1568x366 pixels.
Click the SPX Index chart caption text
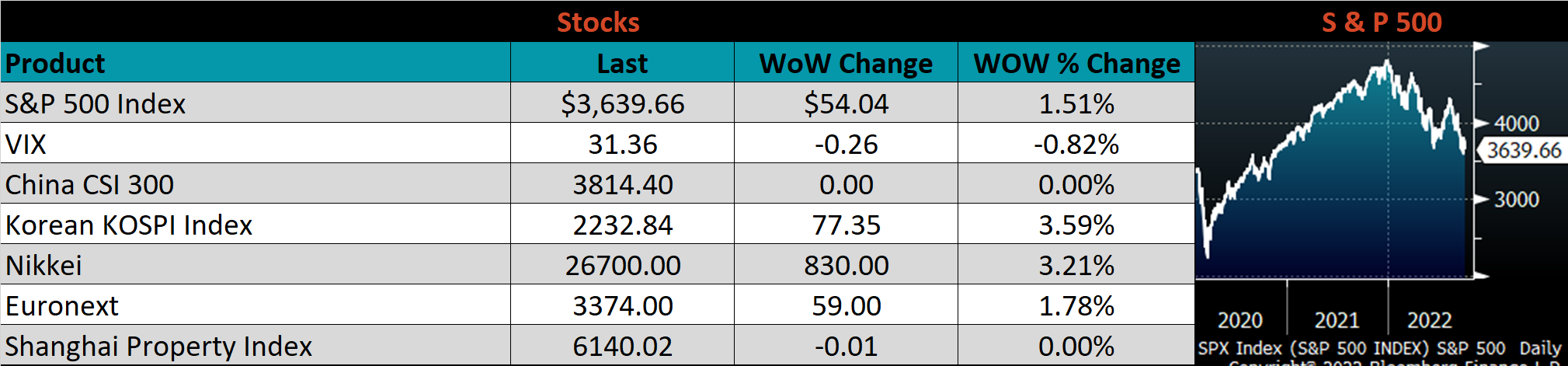[1379, 348]
